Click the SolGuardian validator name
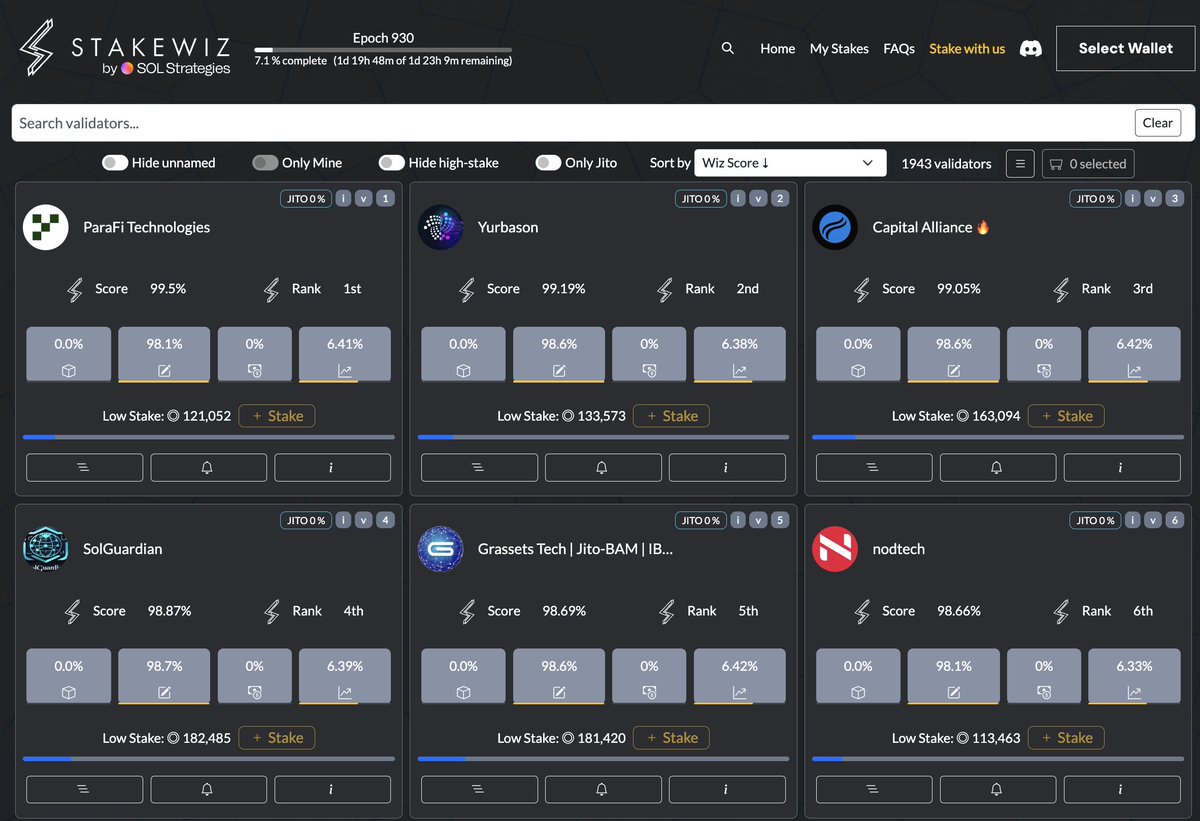This screenshot has width=1200, height=821. pos(122,549)
